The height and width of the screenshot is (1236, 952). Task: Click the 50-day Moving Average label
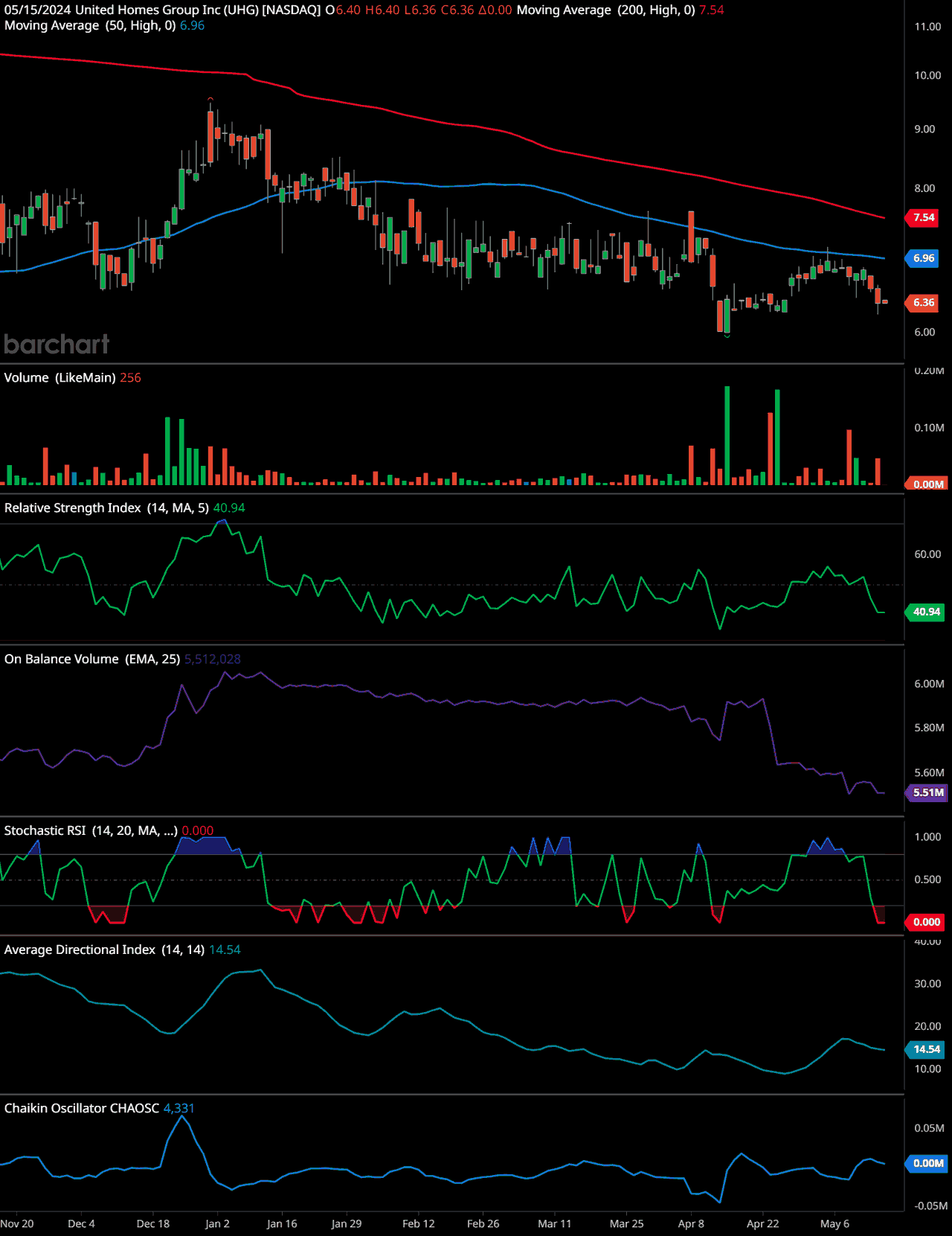click(90, 25)
